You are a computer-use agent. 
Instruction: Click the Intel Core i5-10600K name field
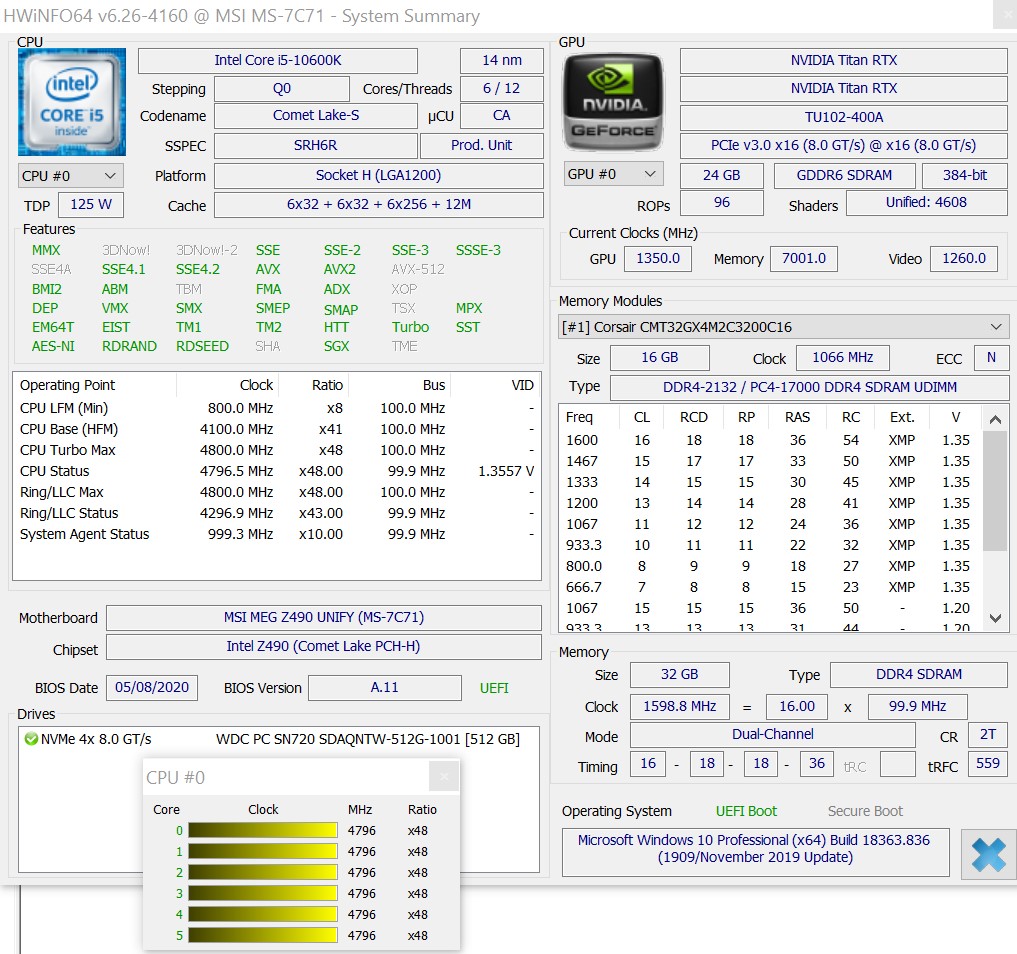tap(278, 60)
